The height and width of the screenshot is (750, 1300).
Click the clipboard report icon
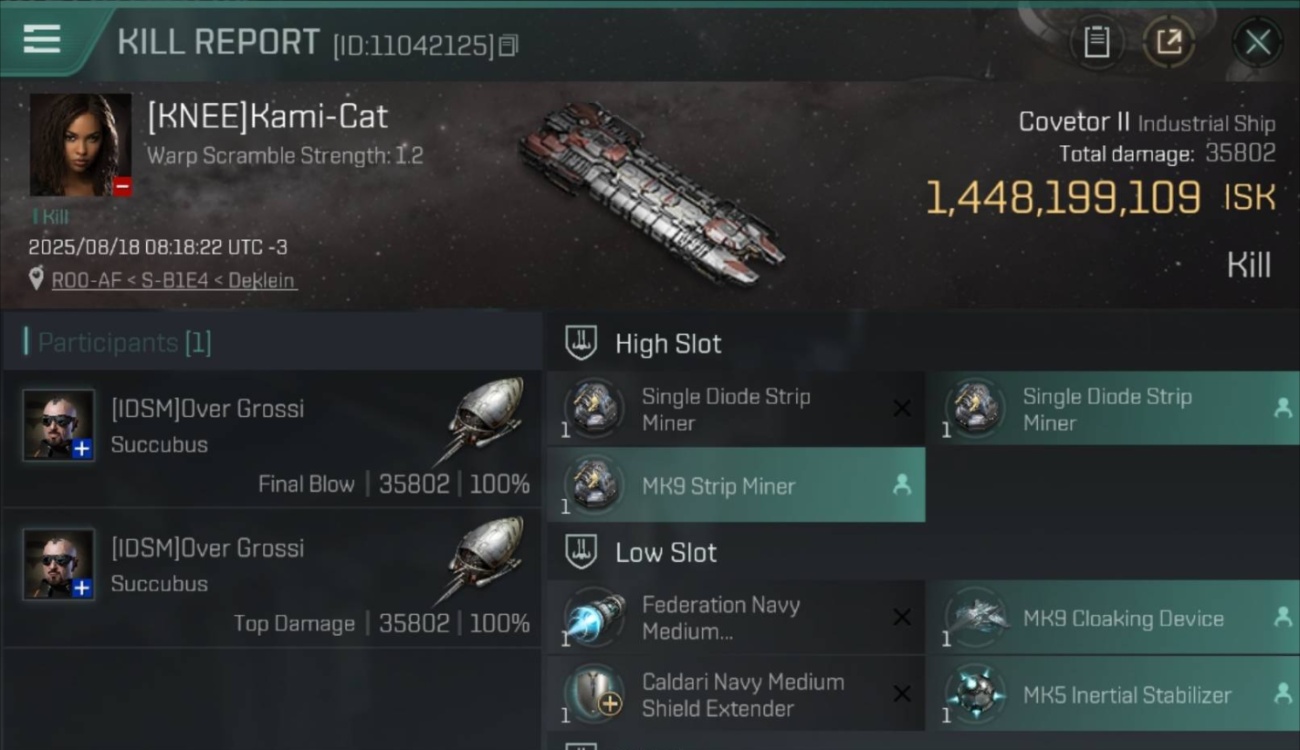coord(1097,42)
